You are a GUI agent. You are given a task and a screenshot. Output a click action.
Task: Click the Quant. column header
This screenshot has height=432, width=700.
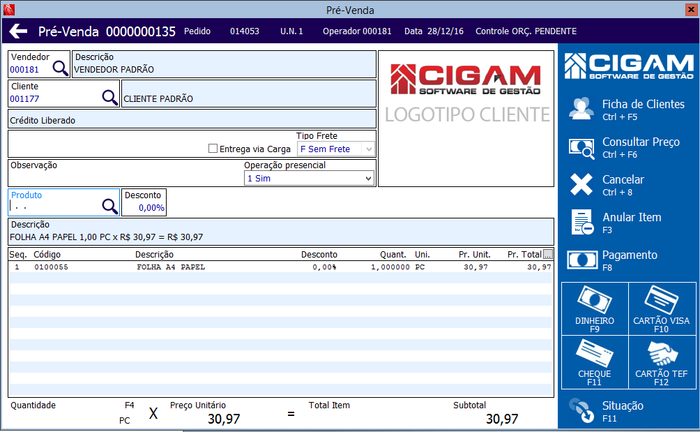coord(393,254)
